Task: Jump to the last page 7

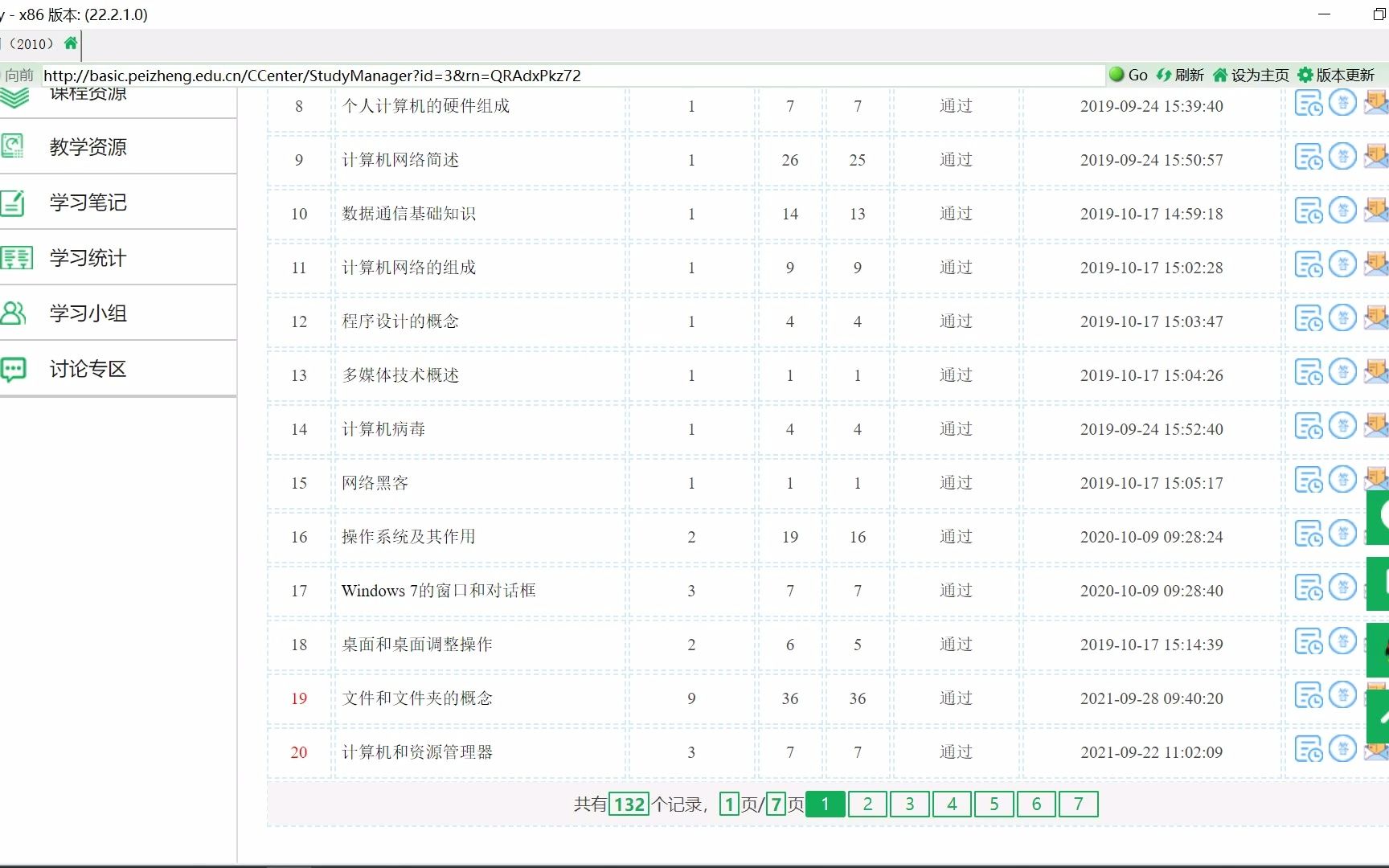Action: (1079, 804)
